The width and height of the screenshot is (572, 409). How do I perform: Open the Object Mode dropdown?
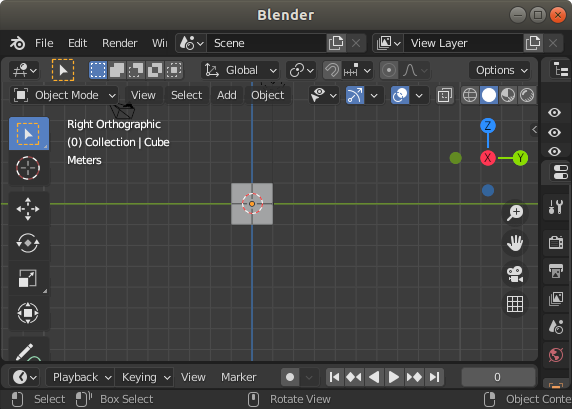click(x=64, y=96)
